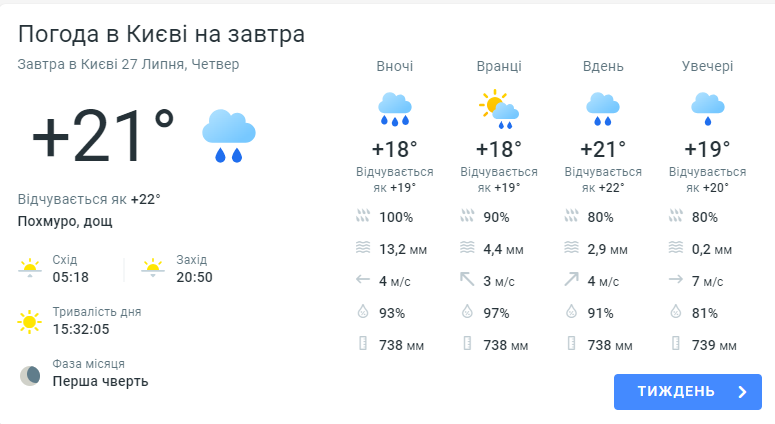Screen dimensions: 775x424
Task: Click the sun icon for Тривалість дня
Action: 31,322
